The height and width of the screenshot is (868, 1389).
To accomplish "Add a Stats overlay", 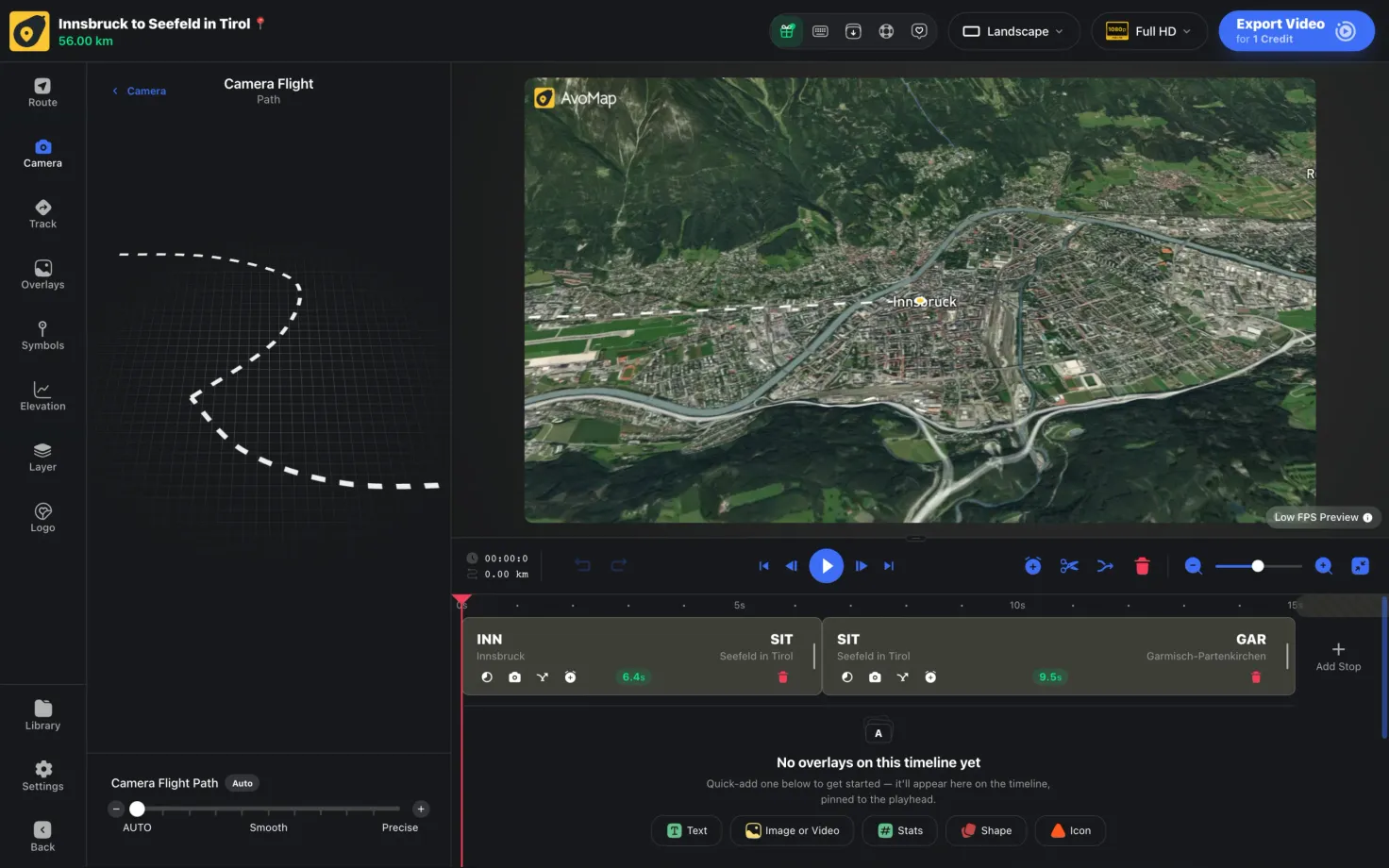I will pyautogui.click(x=900, y=830).
